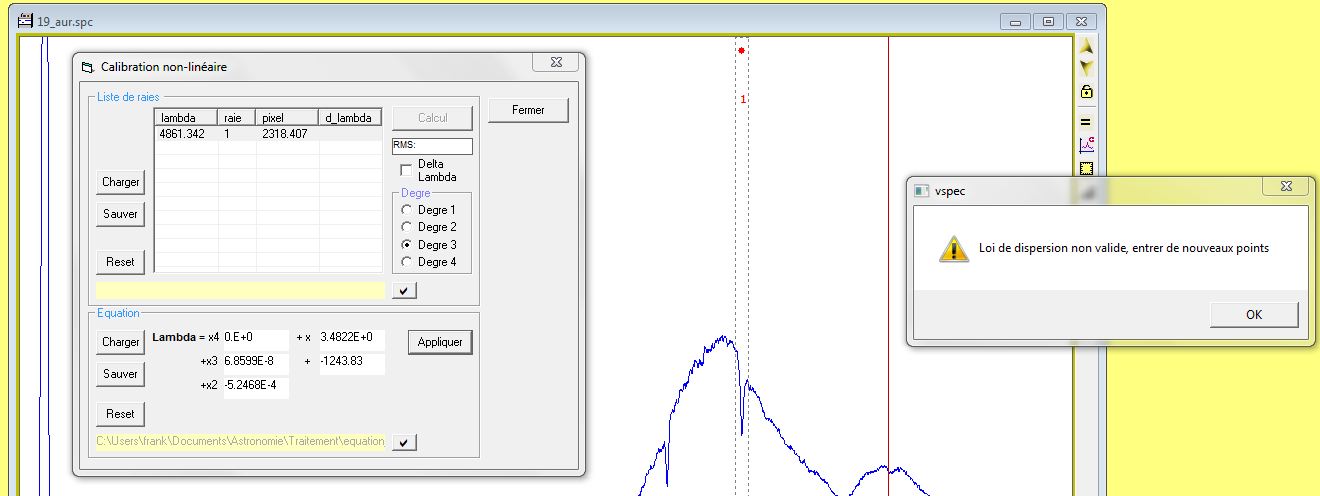Click the 19_aur.spc window title icon
The width and height of the screenshot is (1320, 496).
27,20
